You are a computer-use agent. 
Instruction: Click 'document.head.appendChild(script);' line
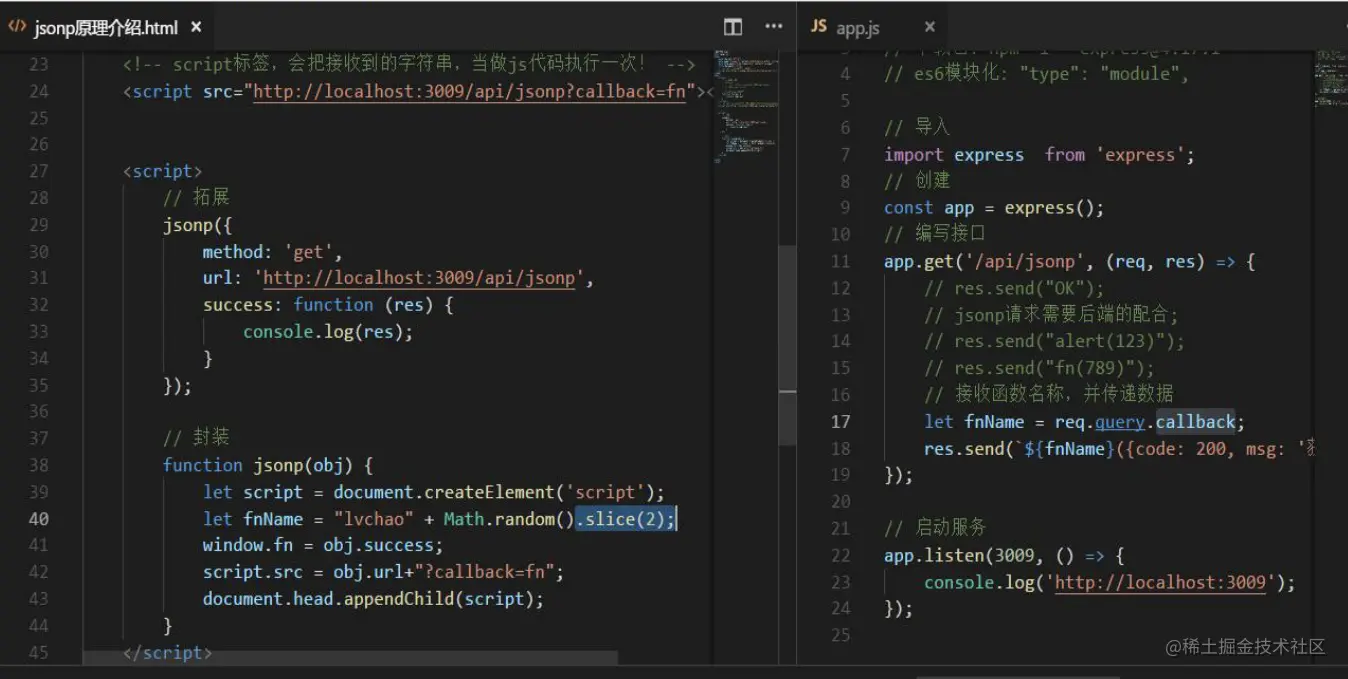pos(373,598)
